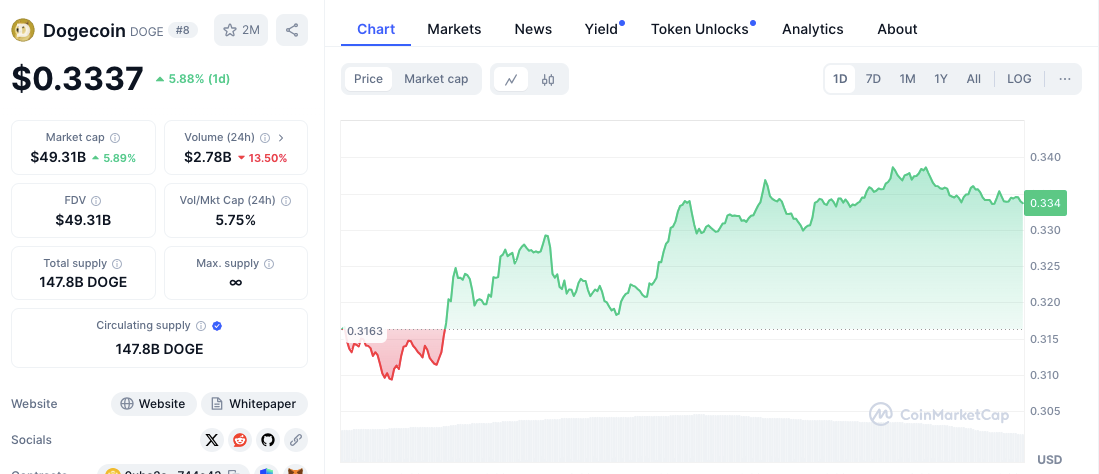1099x474 pixels.
Task: Open Total supply info icon
Action: click(x=117, y=264)
